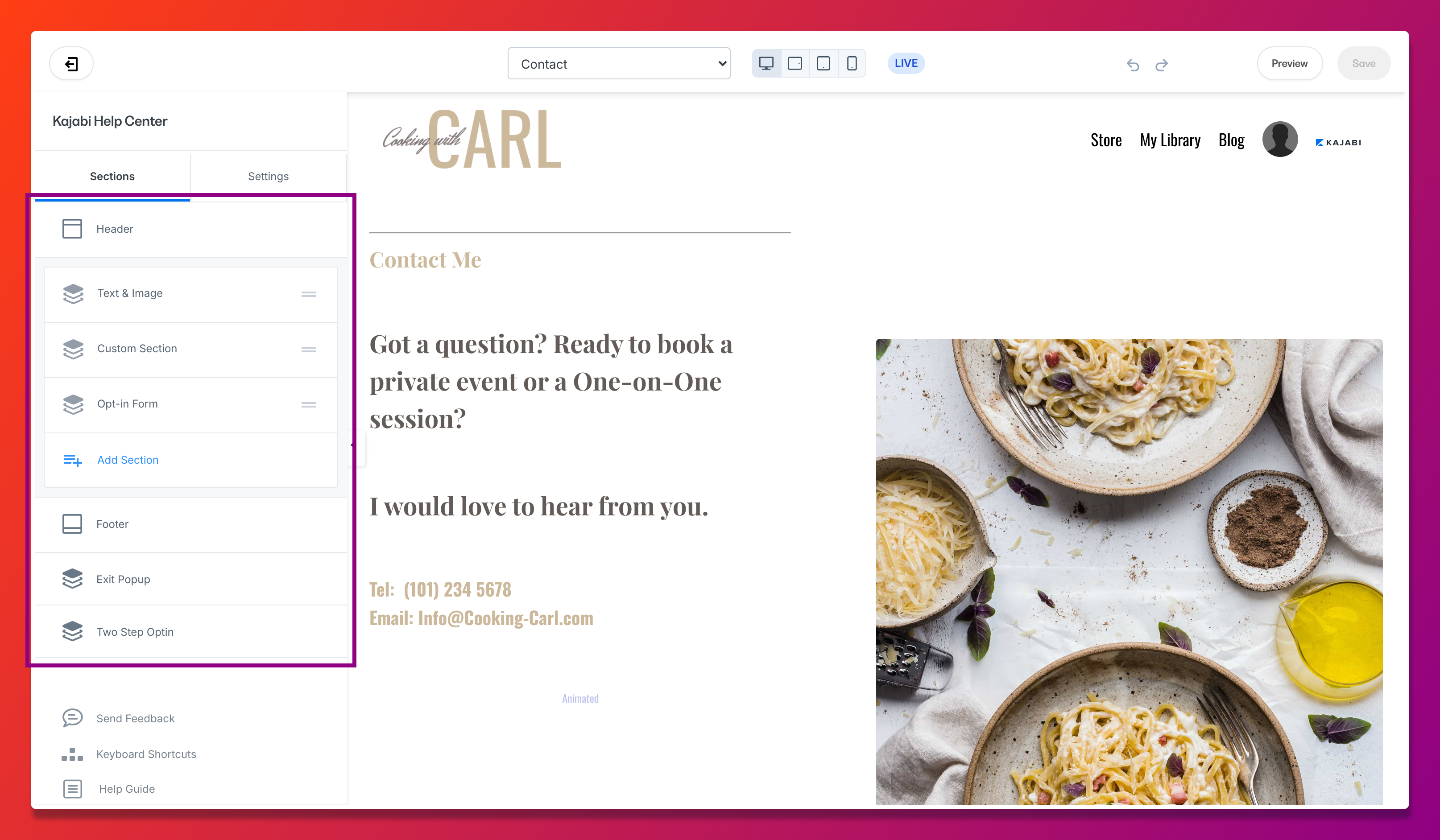Click the Email: Info@Cooking-Carl.com line
The height and width of the screenshot is (840, 1440).
click(481, 618)
